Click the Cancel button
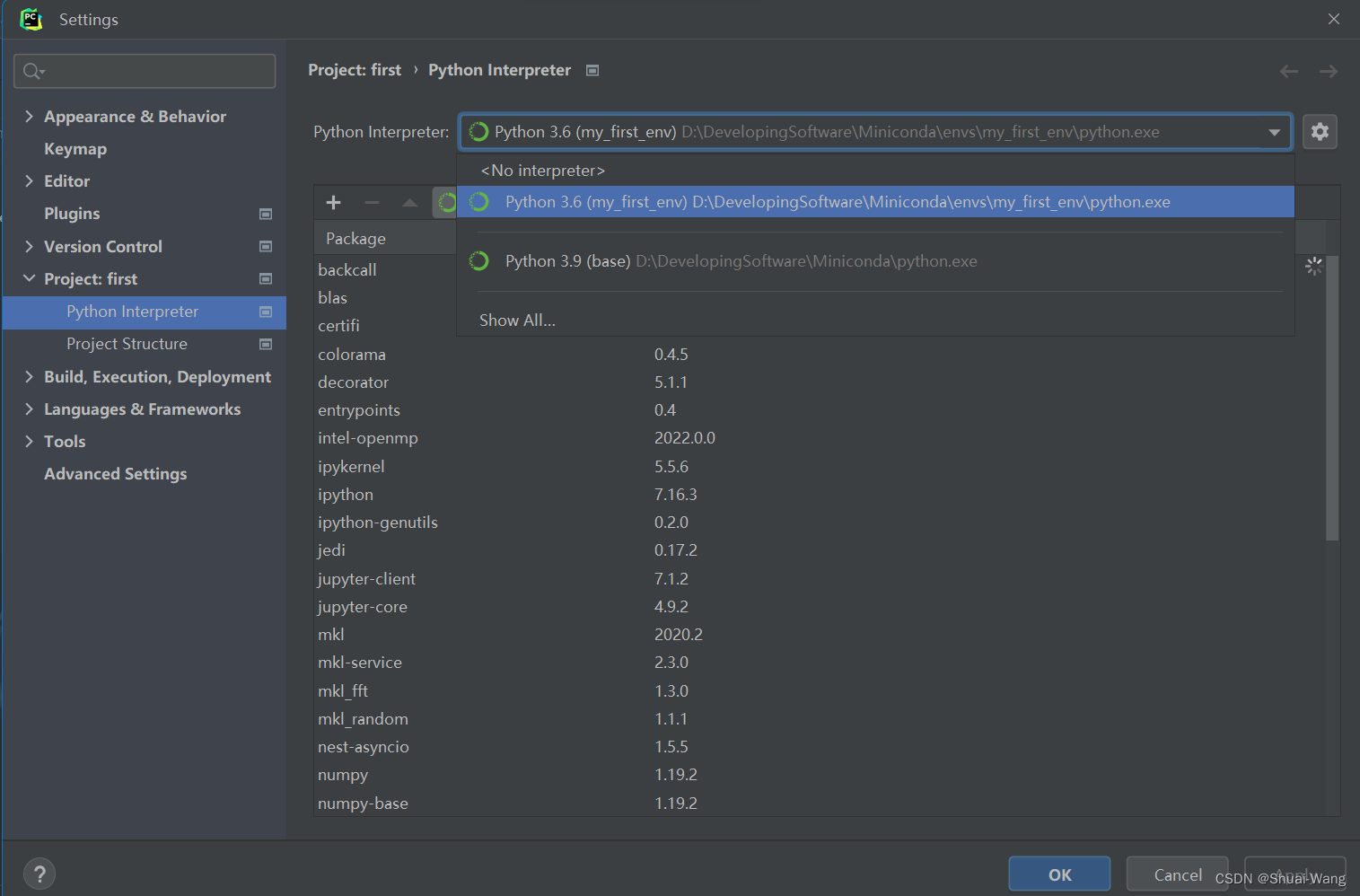The image size is (1360, 896). 1177,874
